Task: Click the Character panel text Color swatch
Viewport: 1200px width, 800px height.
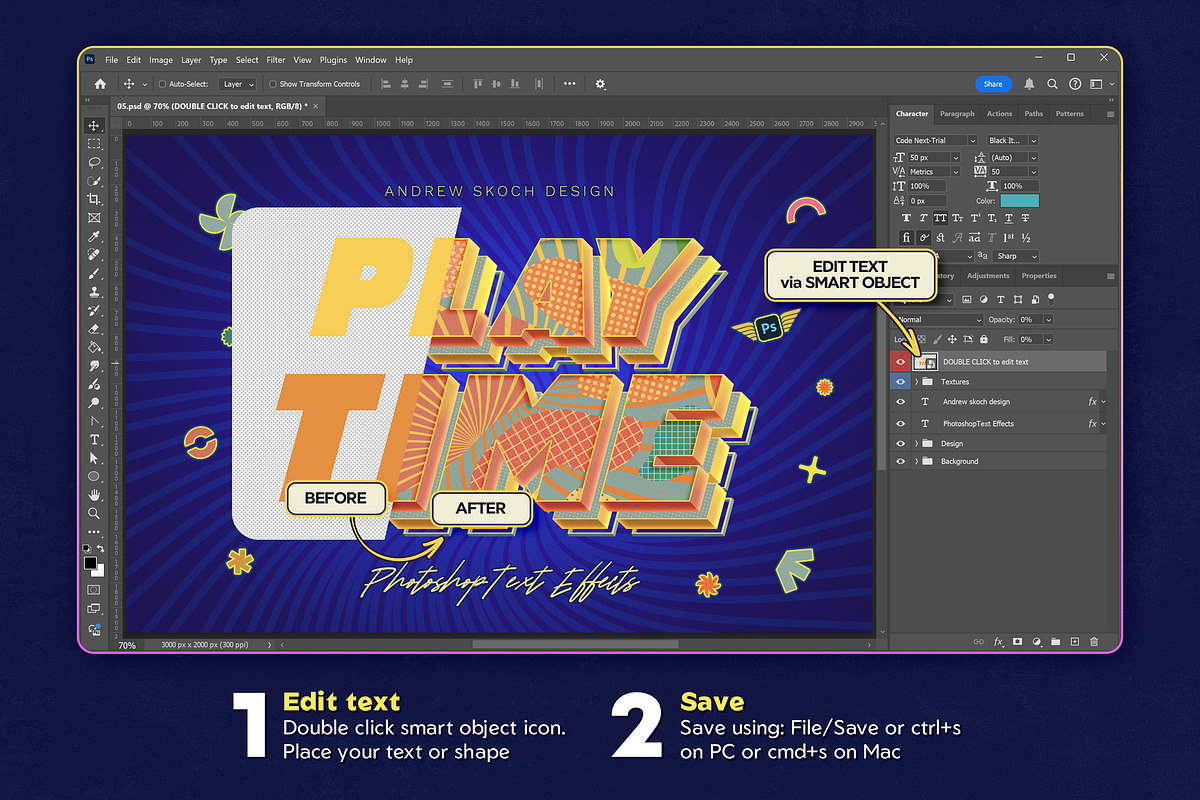Action: 1020,201
